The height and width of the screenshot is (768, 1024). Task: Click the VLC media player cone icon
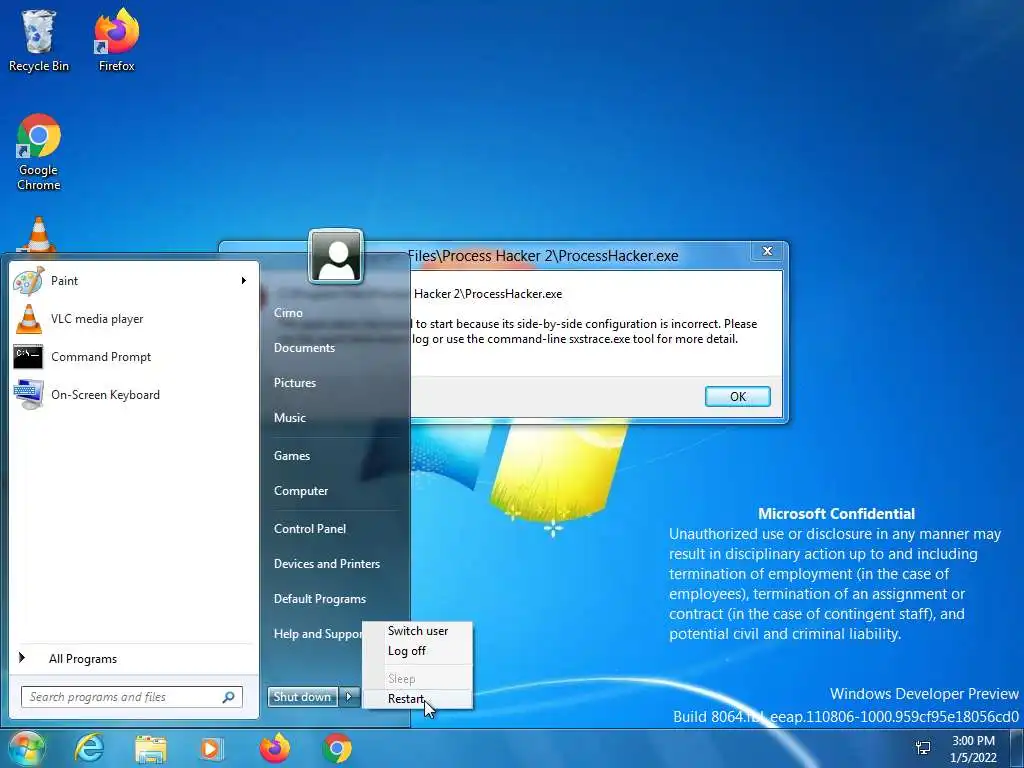[29, 319]
